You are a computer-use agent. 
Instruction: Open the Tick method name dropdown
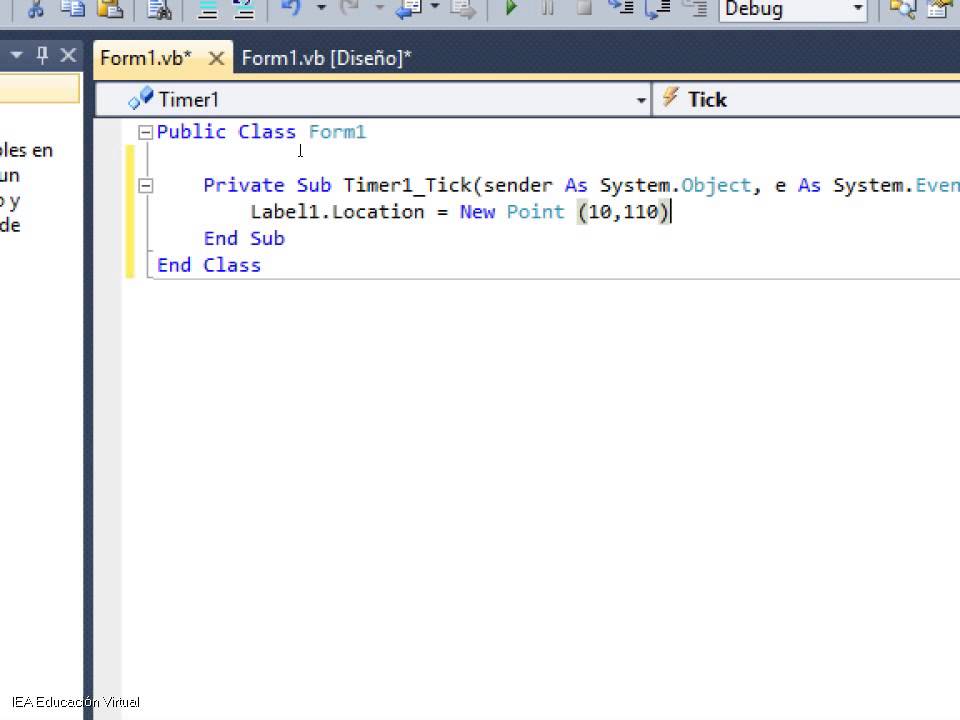806,100
